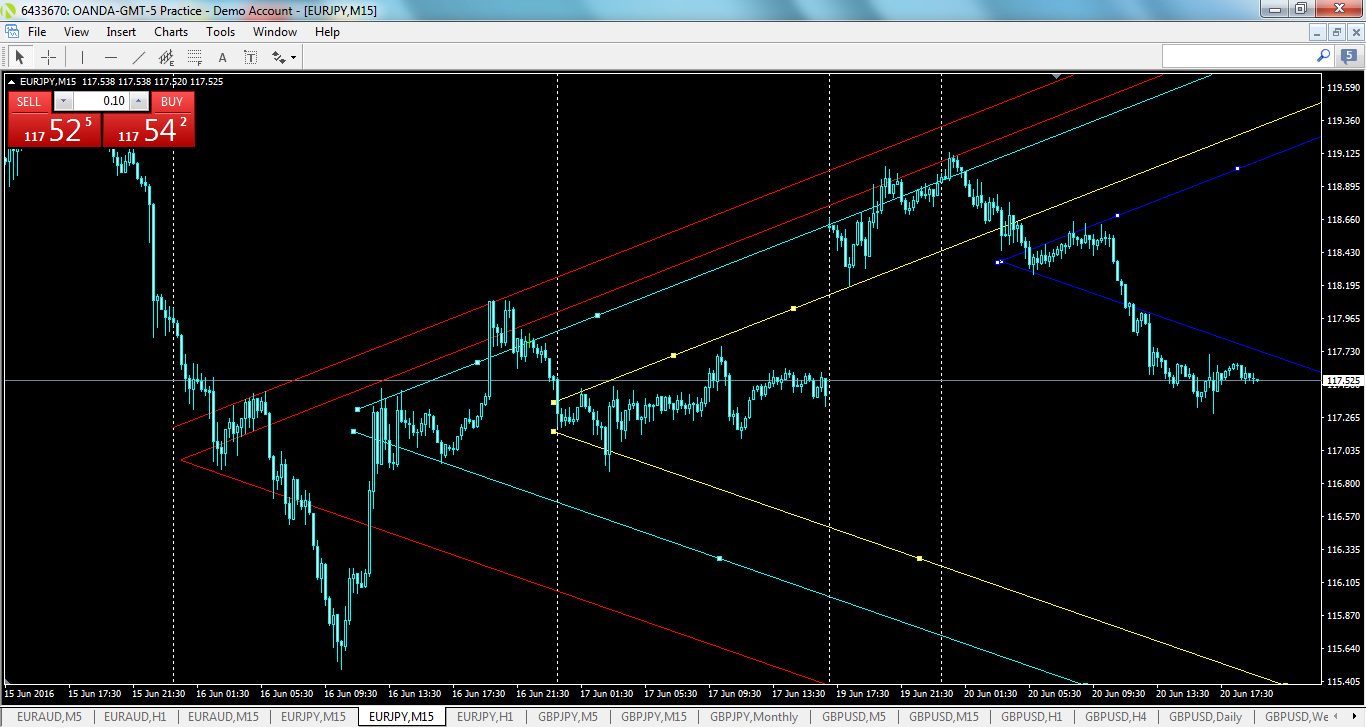The height and width of the screenshot is (728, 1366).
Task: Select the Trendline drawing tool
Action: pyautogui.click(x=138, y=57)
